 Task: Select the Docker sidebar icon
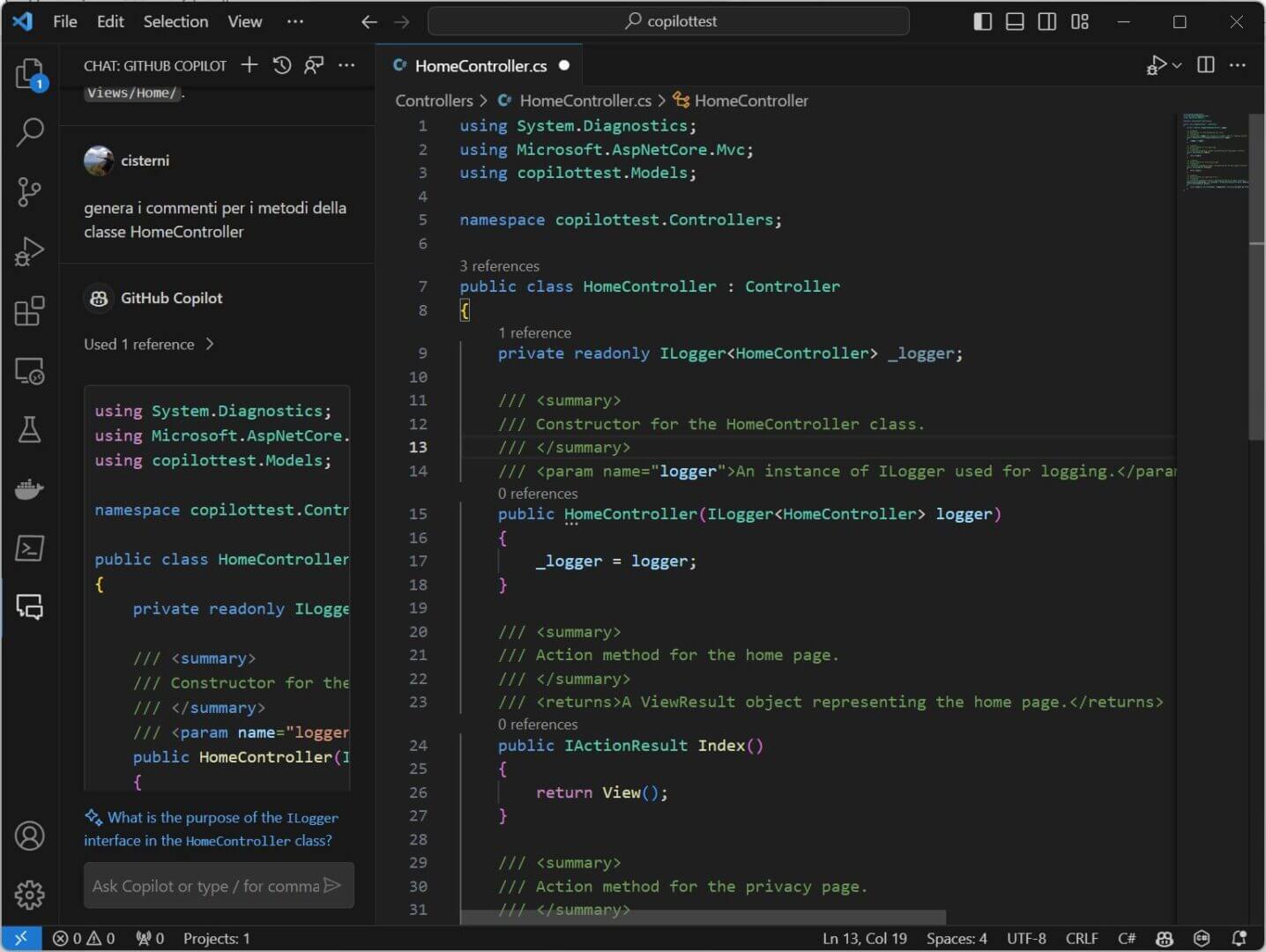click(29, 490)
